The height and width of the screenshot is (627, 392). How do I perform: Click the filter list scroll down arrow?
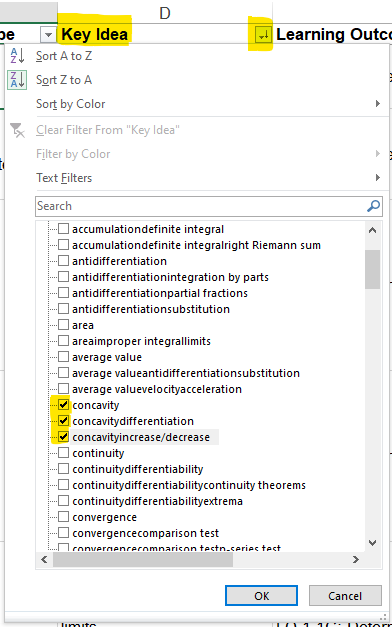point(372,543)
